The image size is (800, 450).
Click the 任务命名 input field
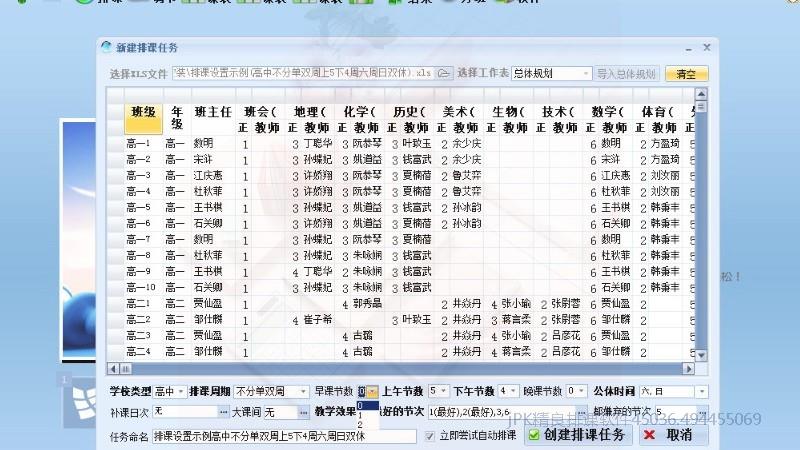284,436
